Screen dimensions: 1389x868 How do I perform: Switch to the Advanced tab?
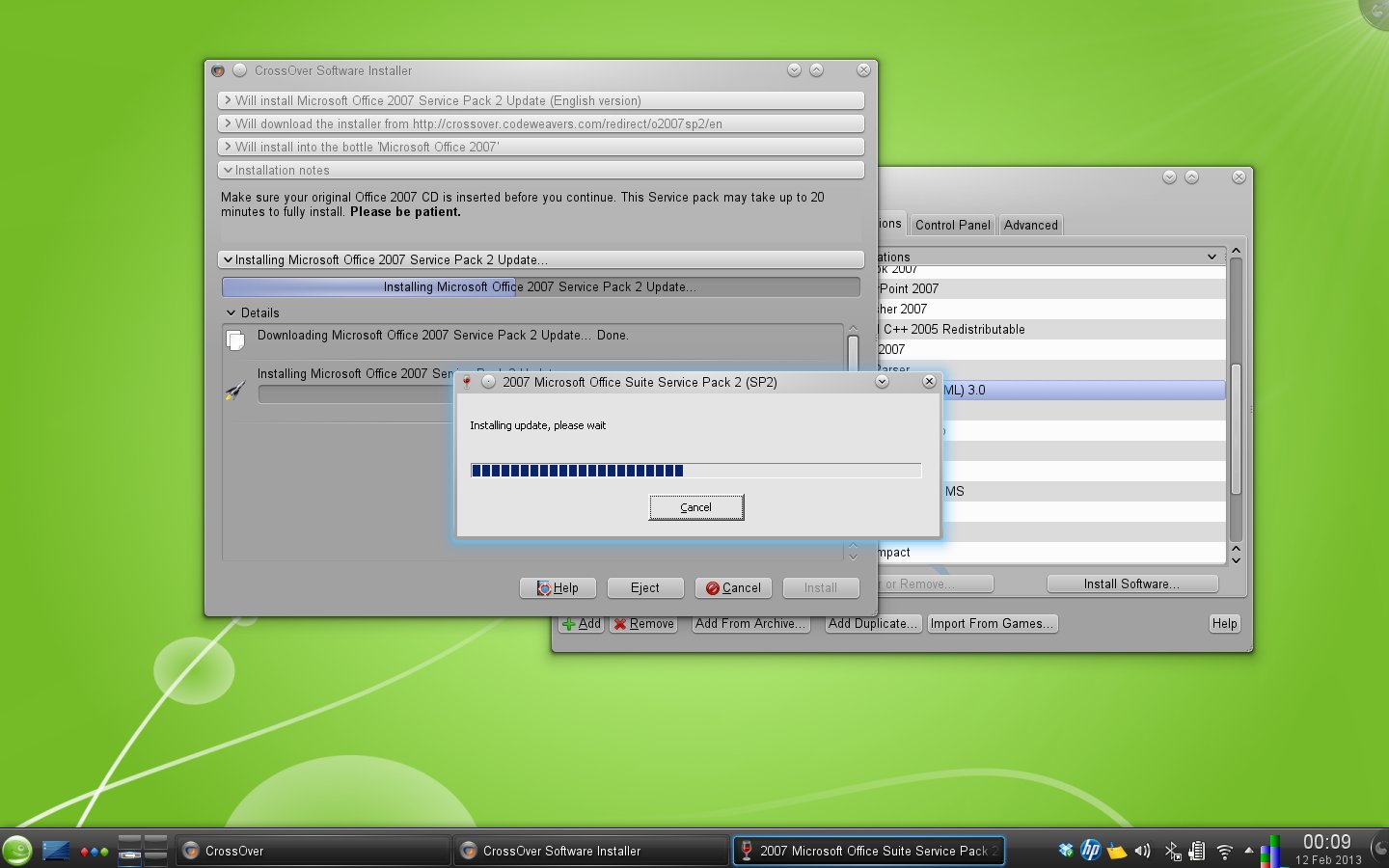click(x=1030, y=225)
